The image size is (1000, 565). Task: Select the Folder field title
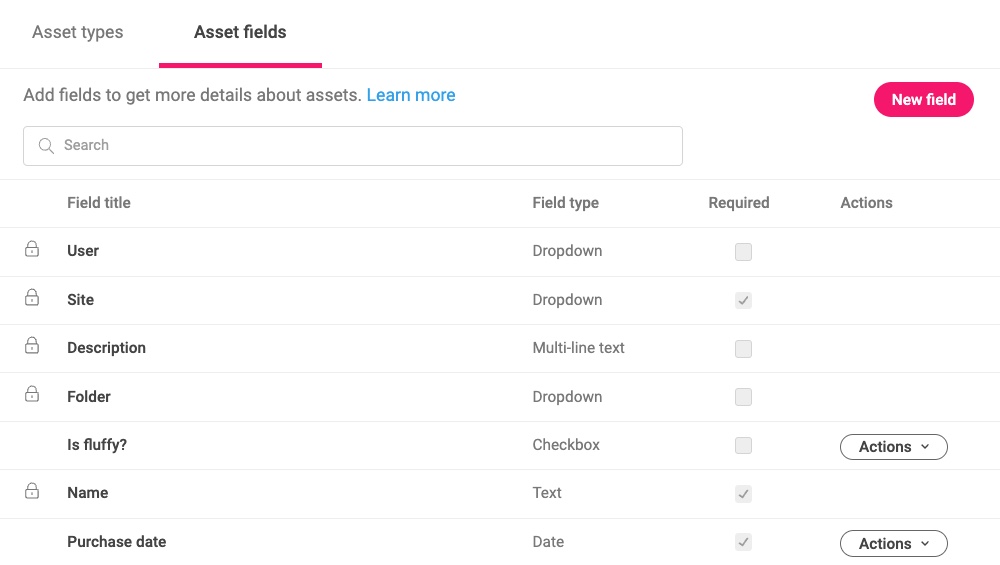point(89,397)
